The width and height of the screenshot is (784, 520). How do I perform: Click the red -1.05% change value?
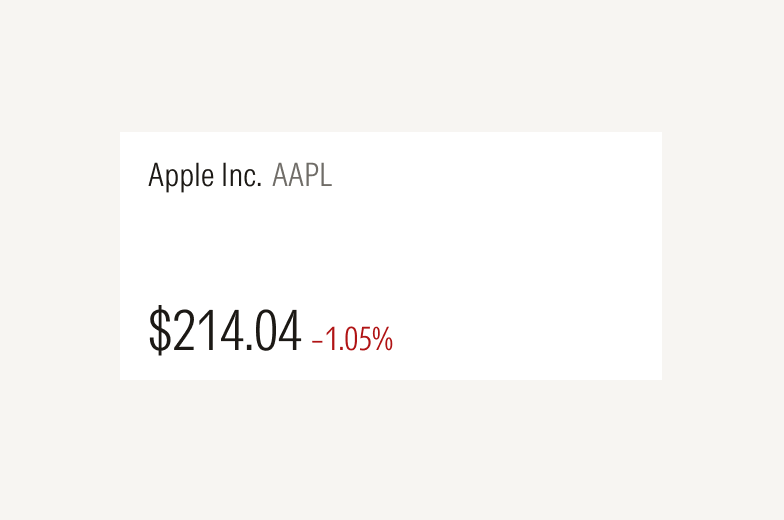(x=352, y=340)
